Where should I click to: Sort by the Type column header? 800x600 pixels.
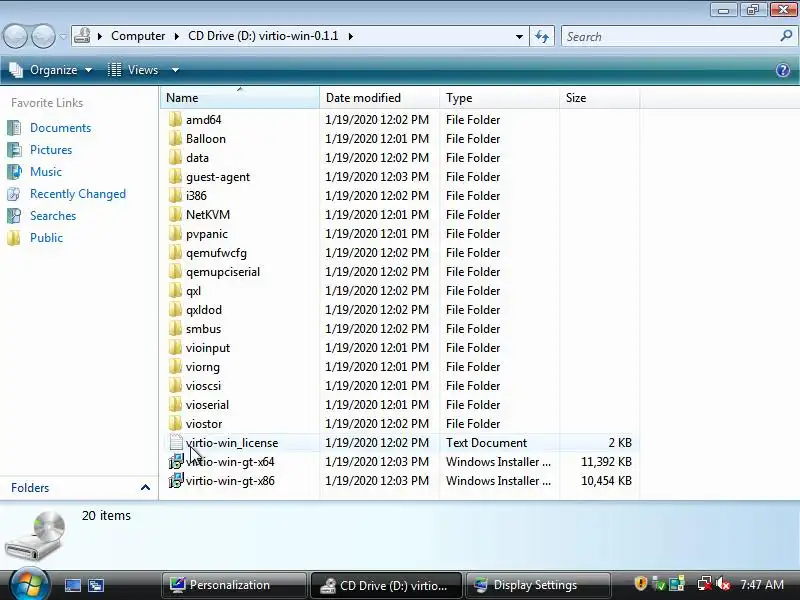point(499,97)
